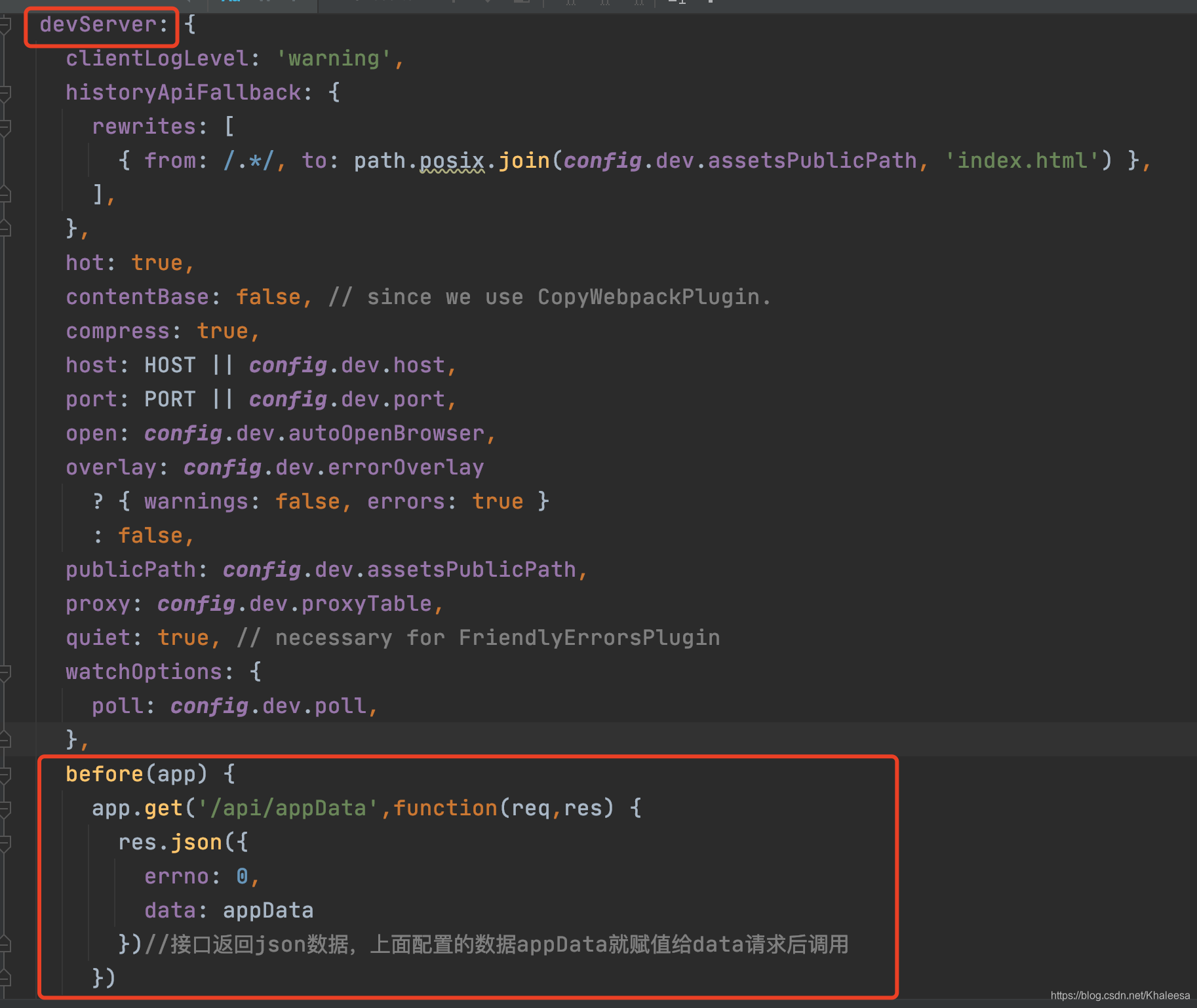Click assetsPublicPath in the rewrites line
The height and width of the screenshot is (1008, 1197).
click(x=812, y=161)
